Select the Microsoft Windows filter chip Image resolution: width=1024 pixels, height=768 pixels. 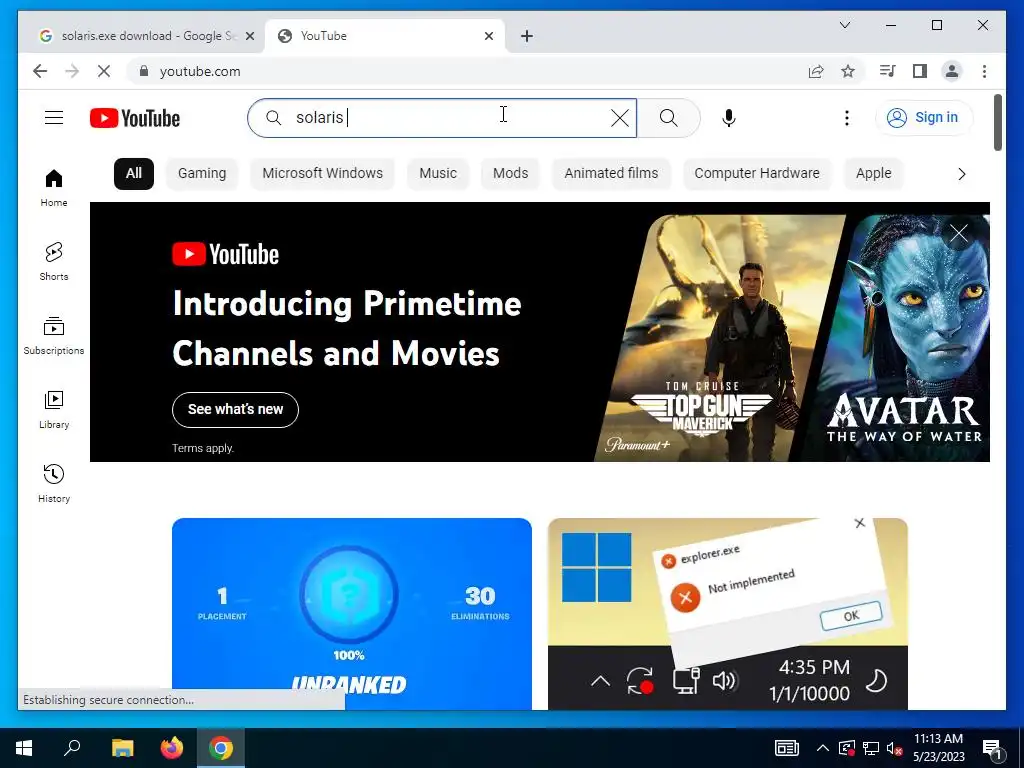[323, 174]
